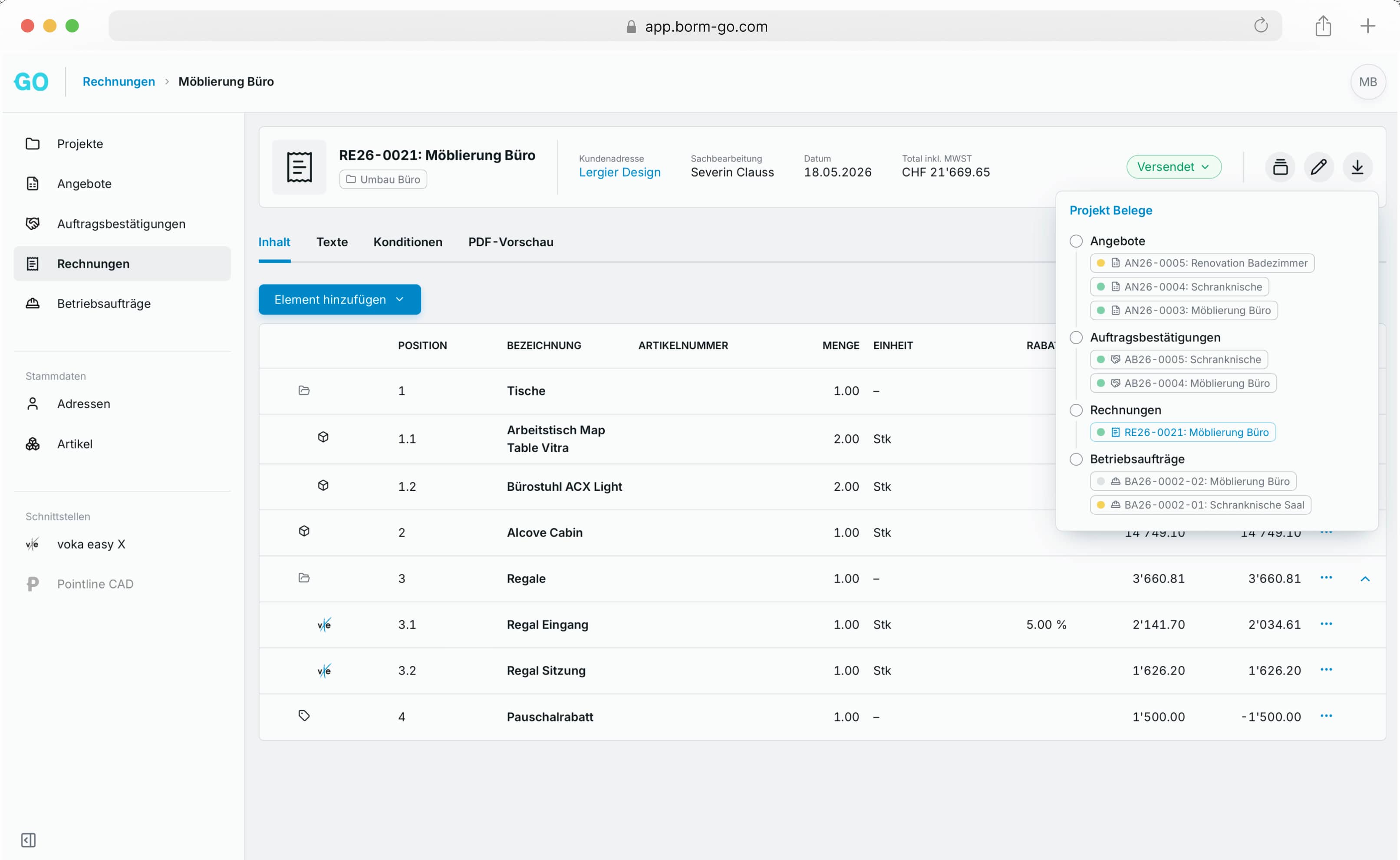Open the MB user avatar
Image resolution: width=1400 pixels, height=860 pixels.
tap(1367, 81)
